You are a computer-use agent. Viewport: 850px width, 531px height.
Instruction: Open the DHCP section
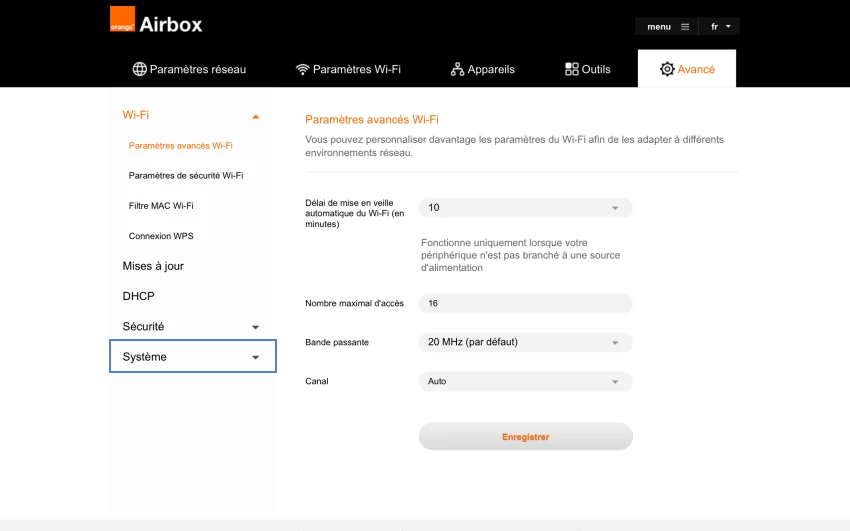point(138,296)
